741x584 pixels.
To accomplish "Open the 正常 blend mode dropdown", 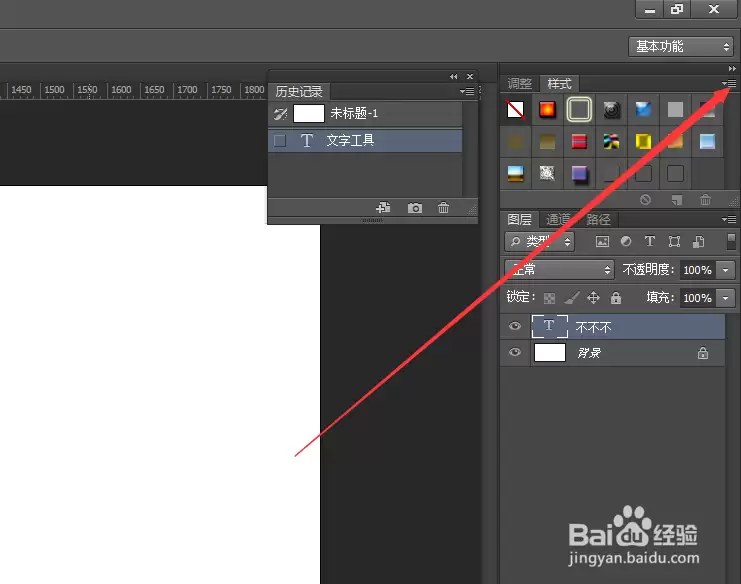I will click(x=560, y=269).
